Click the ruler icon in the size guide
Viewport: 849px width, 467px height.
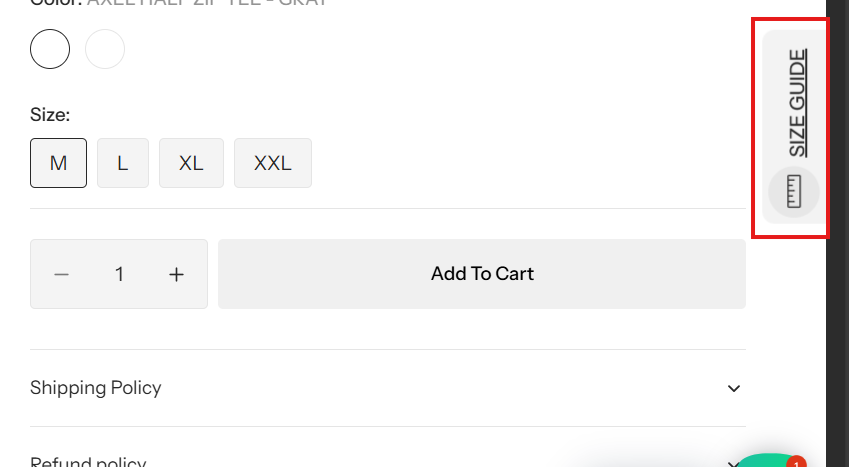point(794,191)
